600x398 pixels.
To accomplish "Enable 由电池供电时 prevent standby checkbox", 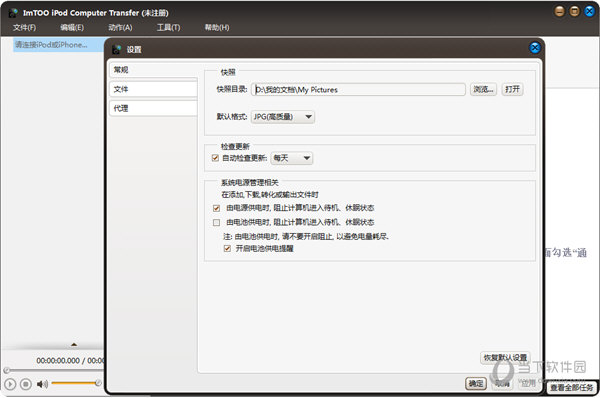I will tap(216, 222).
